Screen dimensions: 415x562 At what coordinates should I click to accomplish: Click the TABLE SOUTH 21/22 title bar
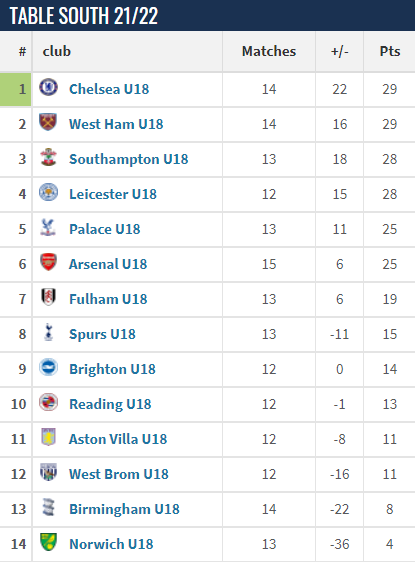pyautogui.click(x=208, y=15)
